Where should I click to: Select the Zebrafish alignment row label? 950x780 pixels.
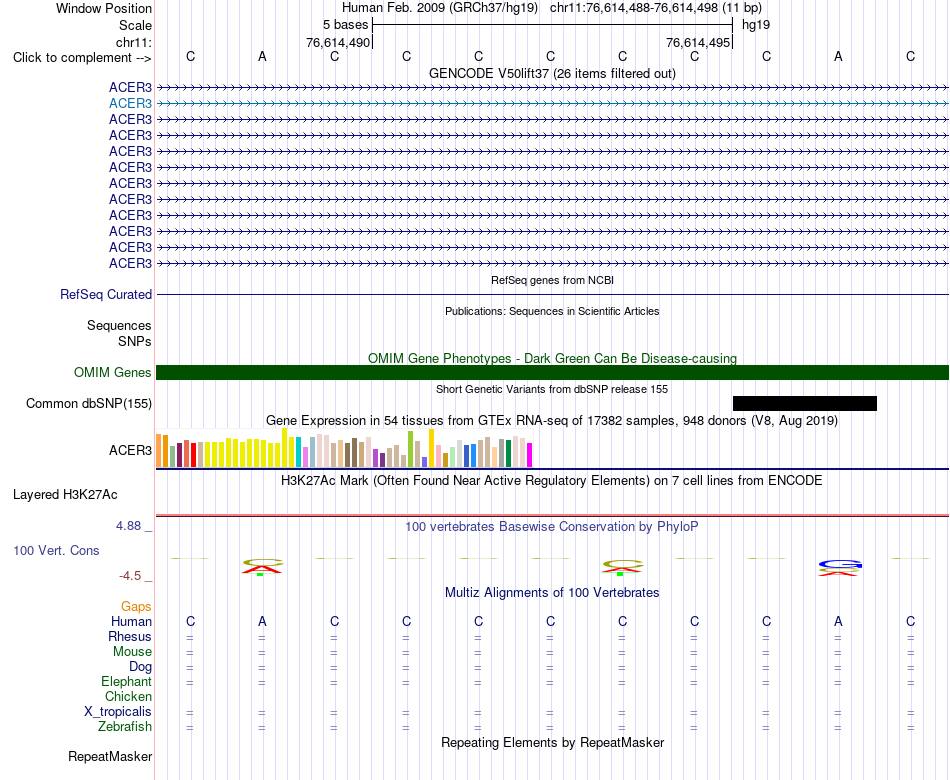point(125,726)
